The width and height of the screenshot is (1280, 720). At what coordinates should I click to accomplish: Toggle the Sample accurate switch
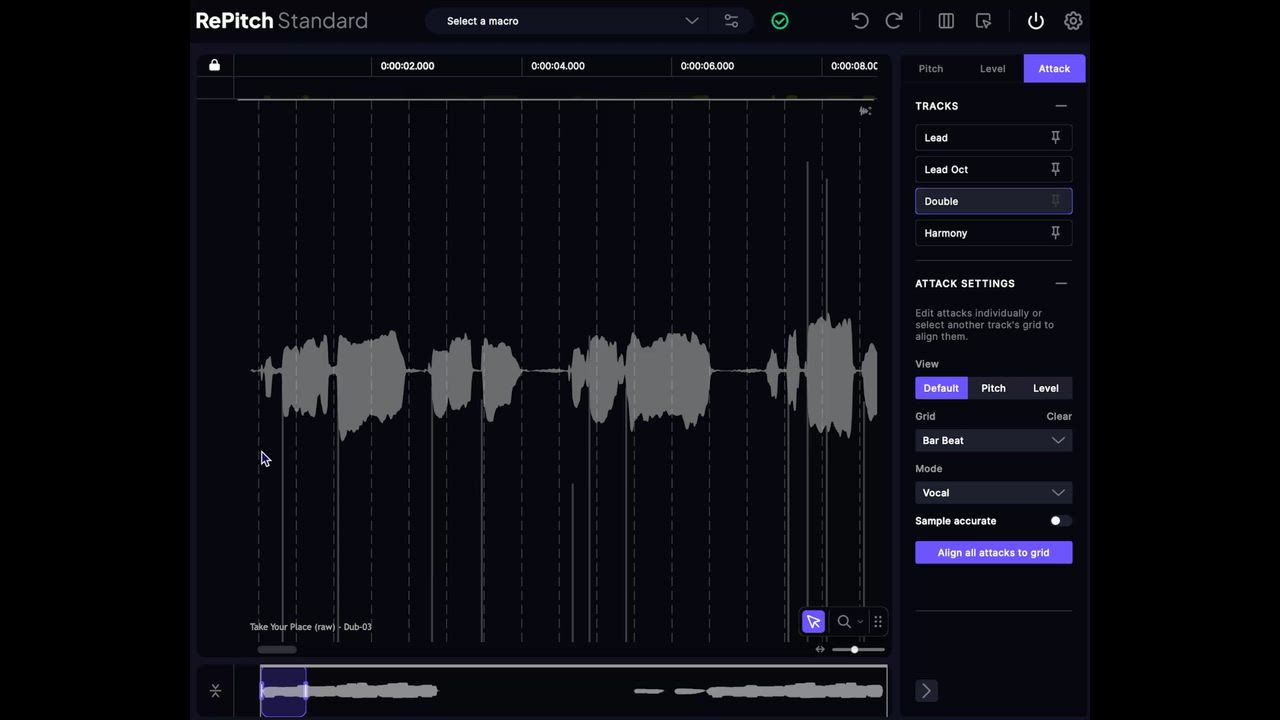1060,521
